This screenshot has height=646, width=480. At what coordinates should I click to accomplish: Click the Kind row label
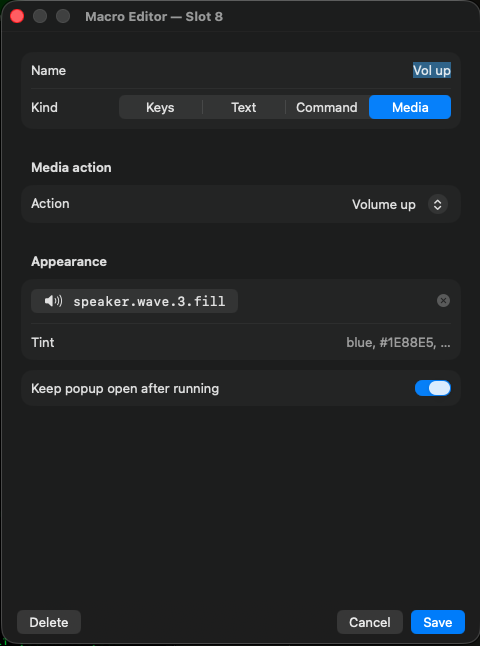point(44,108)
